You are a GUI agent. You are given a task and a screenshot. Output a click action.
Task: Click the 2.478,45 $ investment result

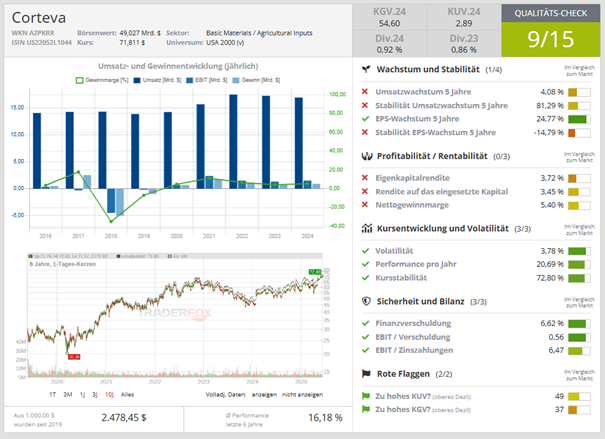[124, 417]
